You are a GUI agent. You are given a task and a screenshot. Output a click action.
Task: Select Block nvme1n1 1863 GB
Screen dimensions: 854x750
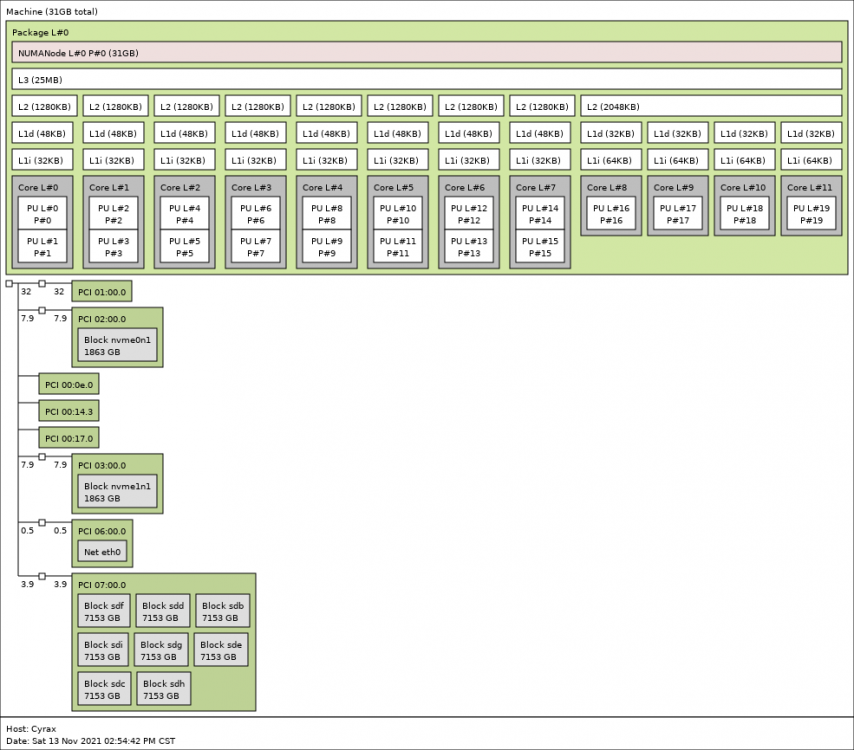[x=117, y=492]
